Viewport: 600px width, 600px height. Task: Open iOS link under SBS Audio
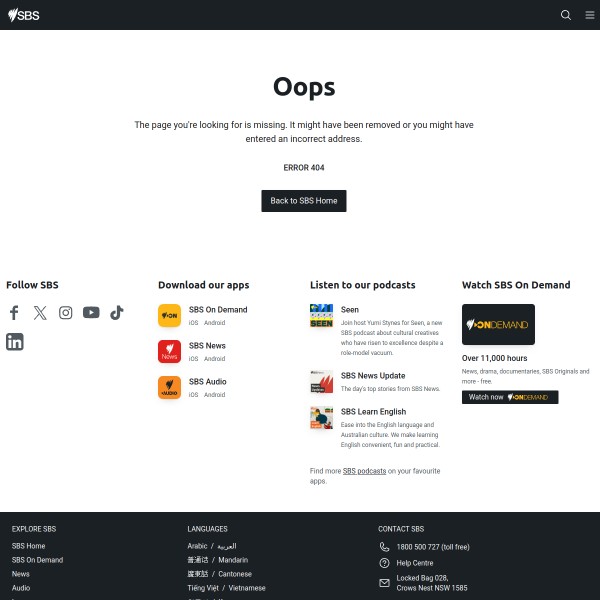tap(193, 395)
